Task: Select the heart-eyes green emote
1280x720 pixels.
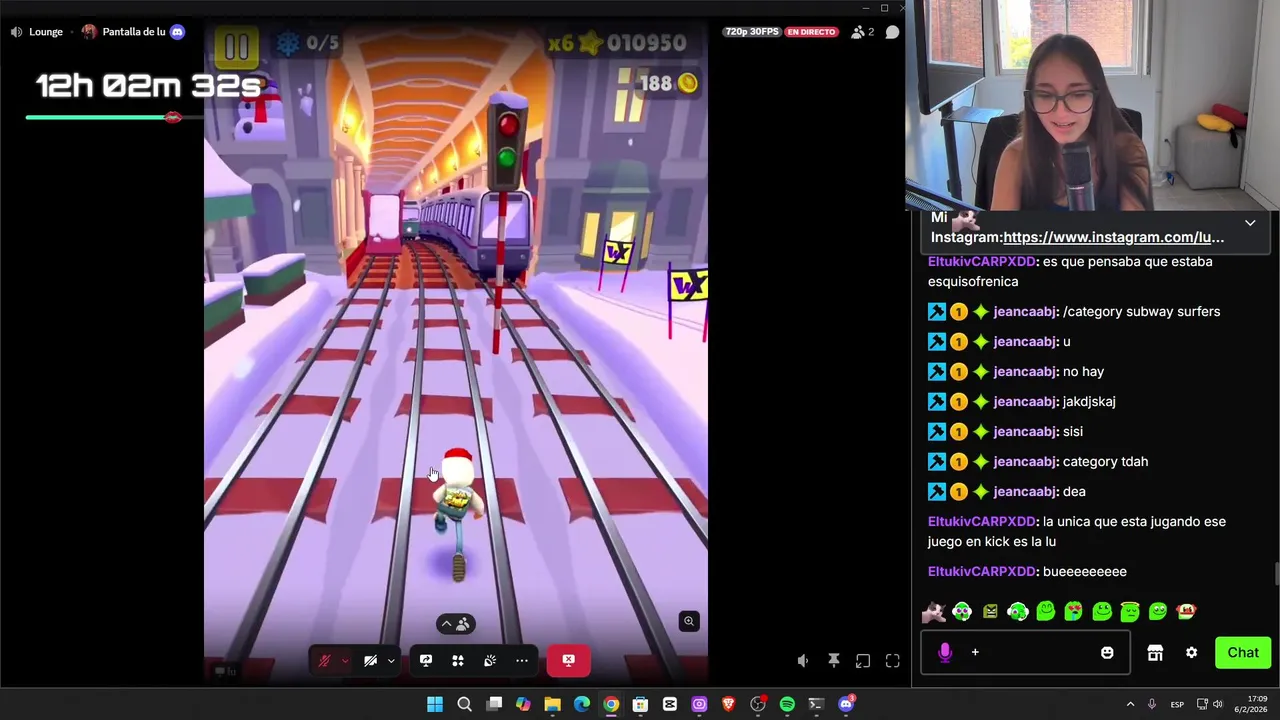Action: (1074, 611)
